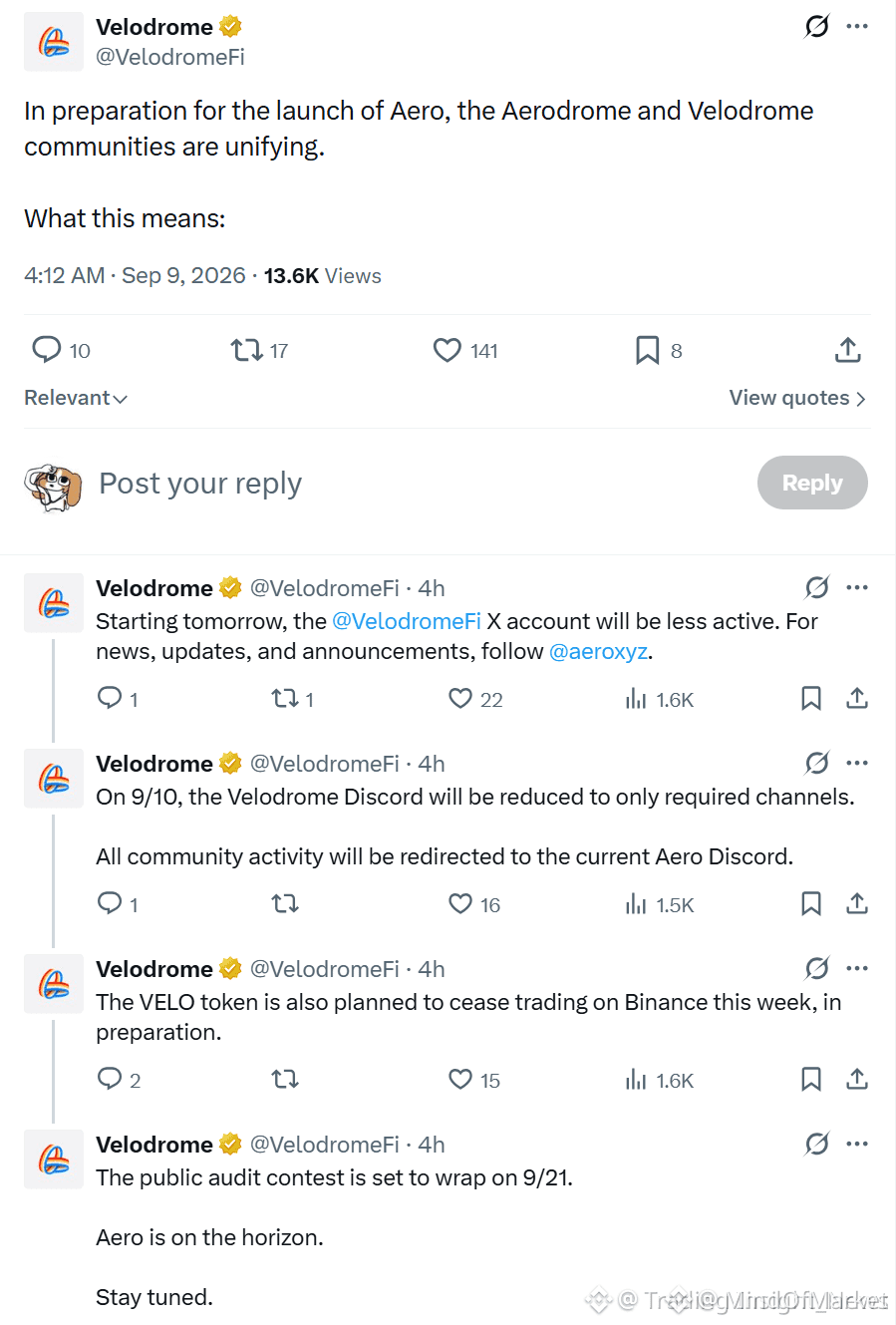
Task: Open the View quotes link
Action: (797, 398)
